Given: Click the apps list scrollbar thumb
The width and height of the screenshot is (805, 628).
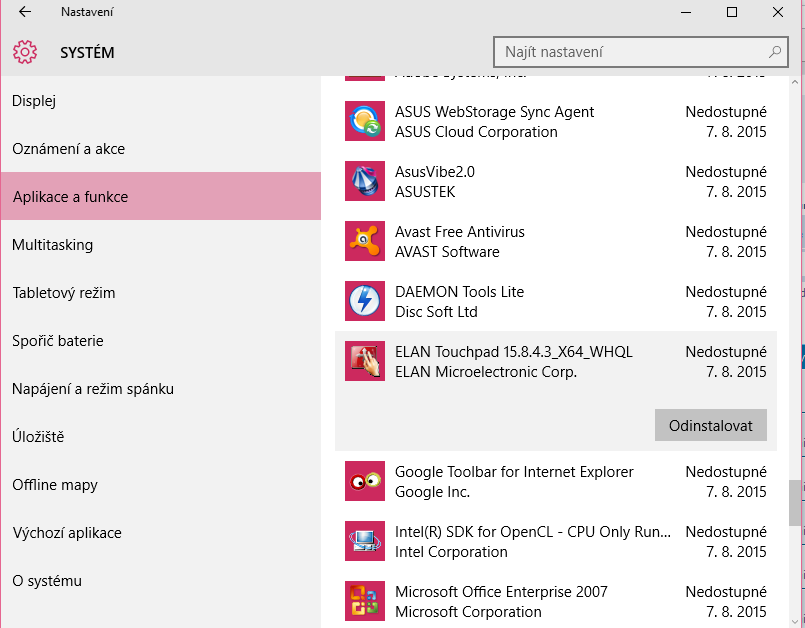Looking at the screenshot, I should (x=795, y=503).
